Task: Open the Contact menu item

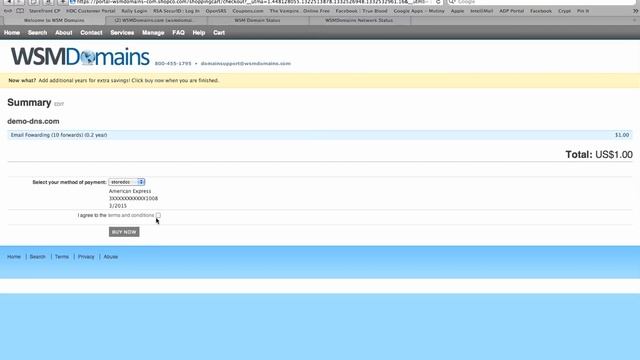Action: [x=91, y=33]
